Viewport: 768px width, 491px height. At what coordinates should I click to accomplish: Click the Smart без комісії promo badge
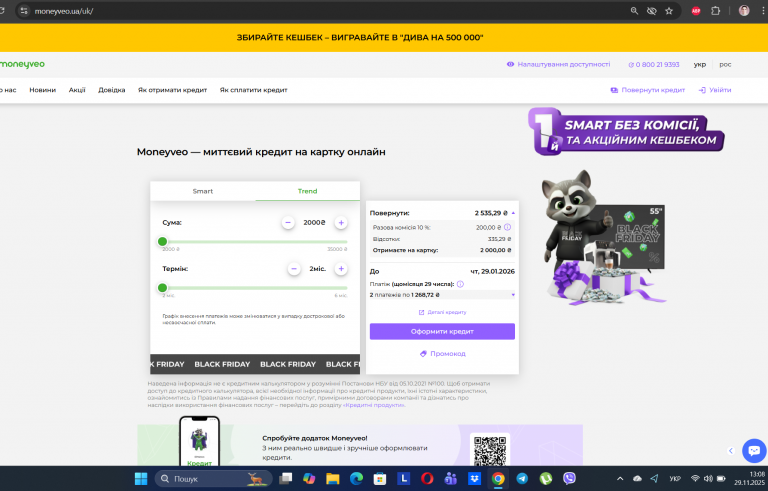[626, 131]
